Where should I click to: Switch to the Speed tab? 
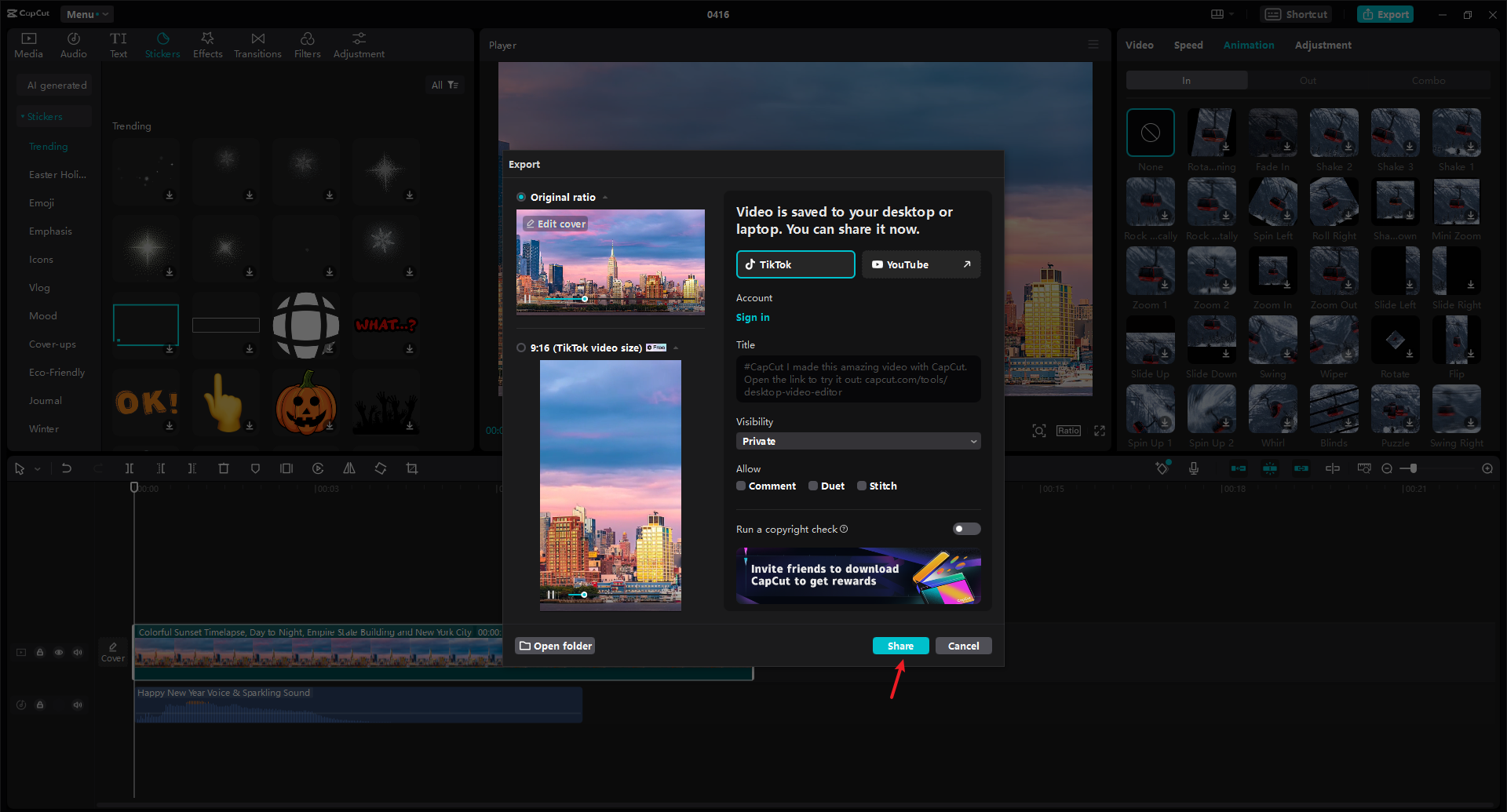1188,45
